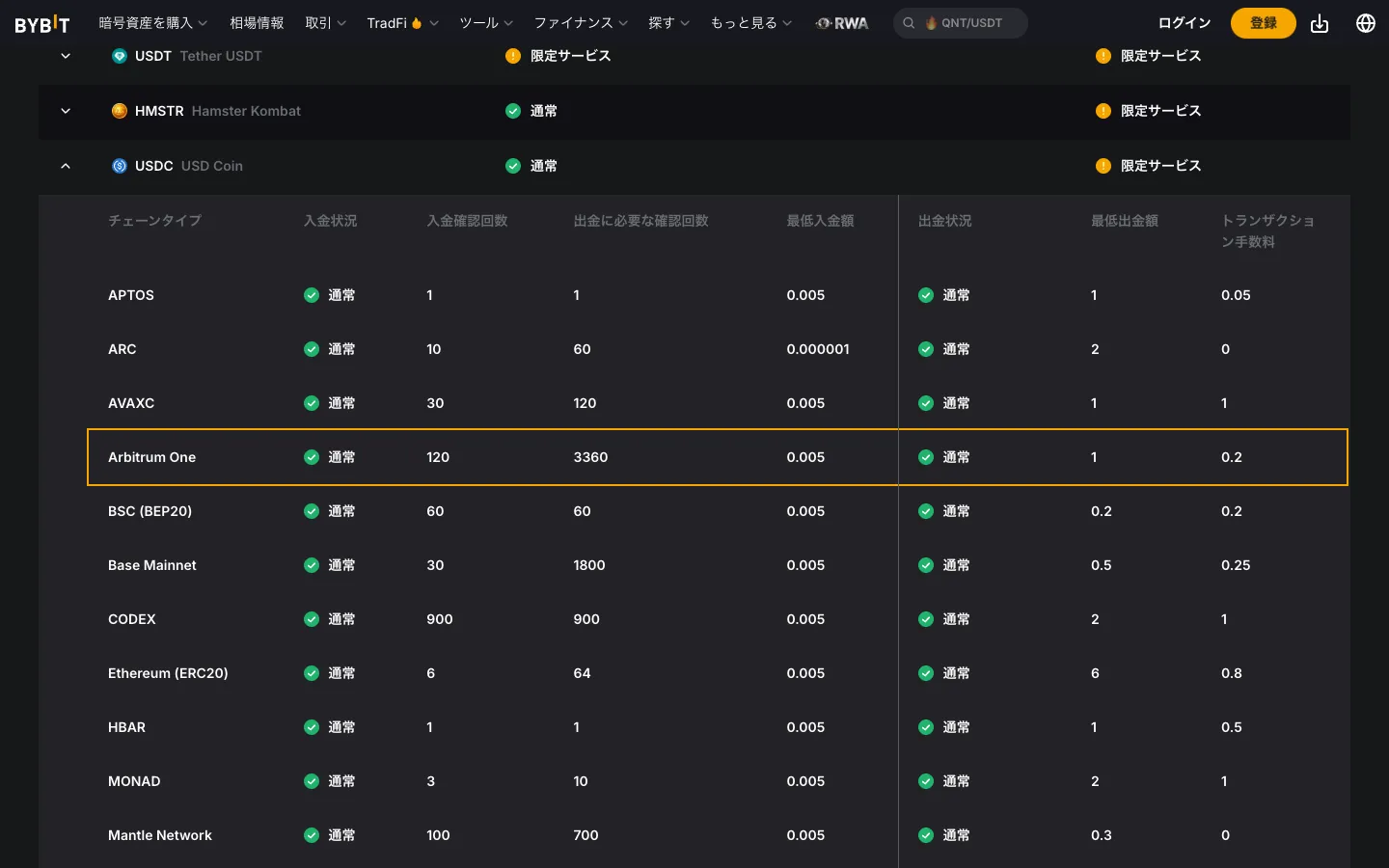Expand the USDT row chevron
This screenshot has height=868, width=1389.
click(x=66, y=56)
